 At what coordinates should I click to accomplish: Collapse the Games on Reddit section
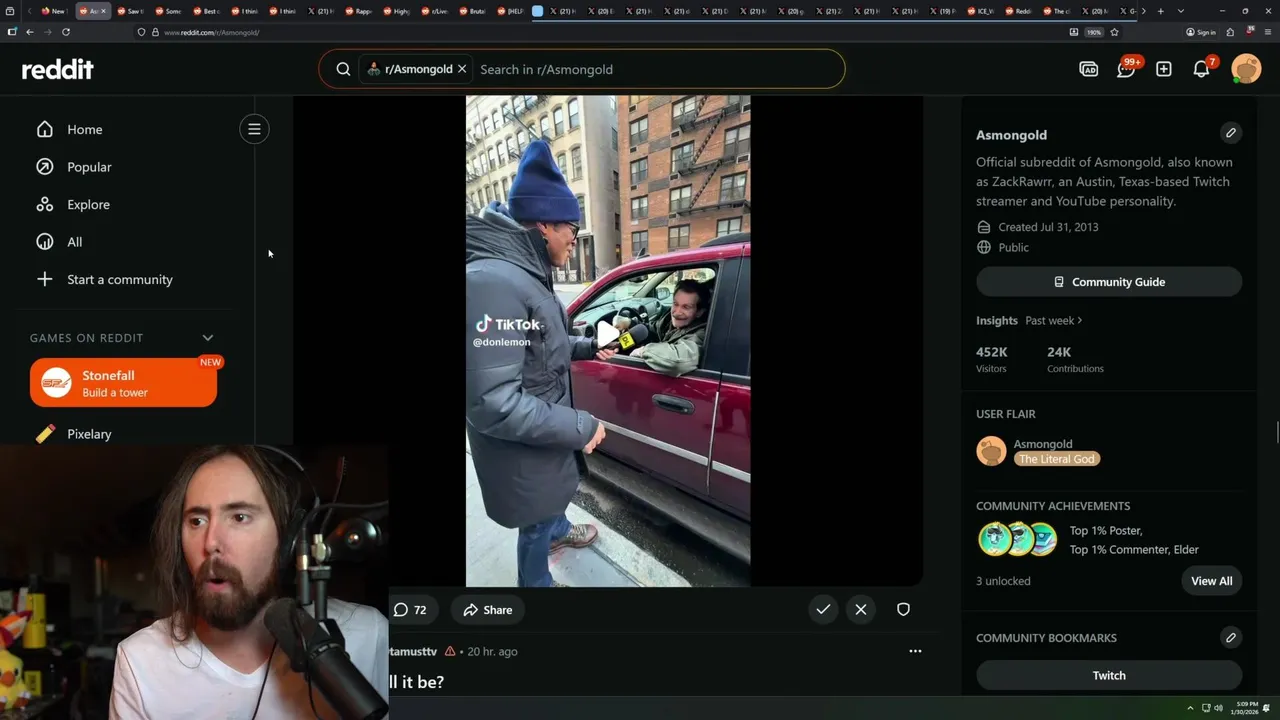(208, 338)
